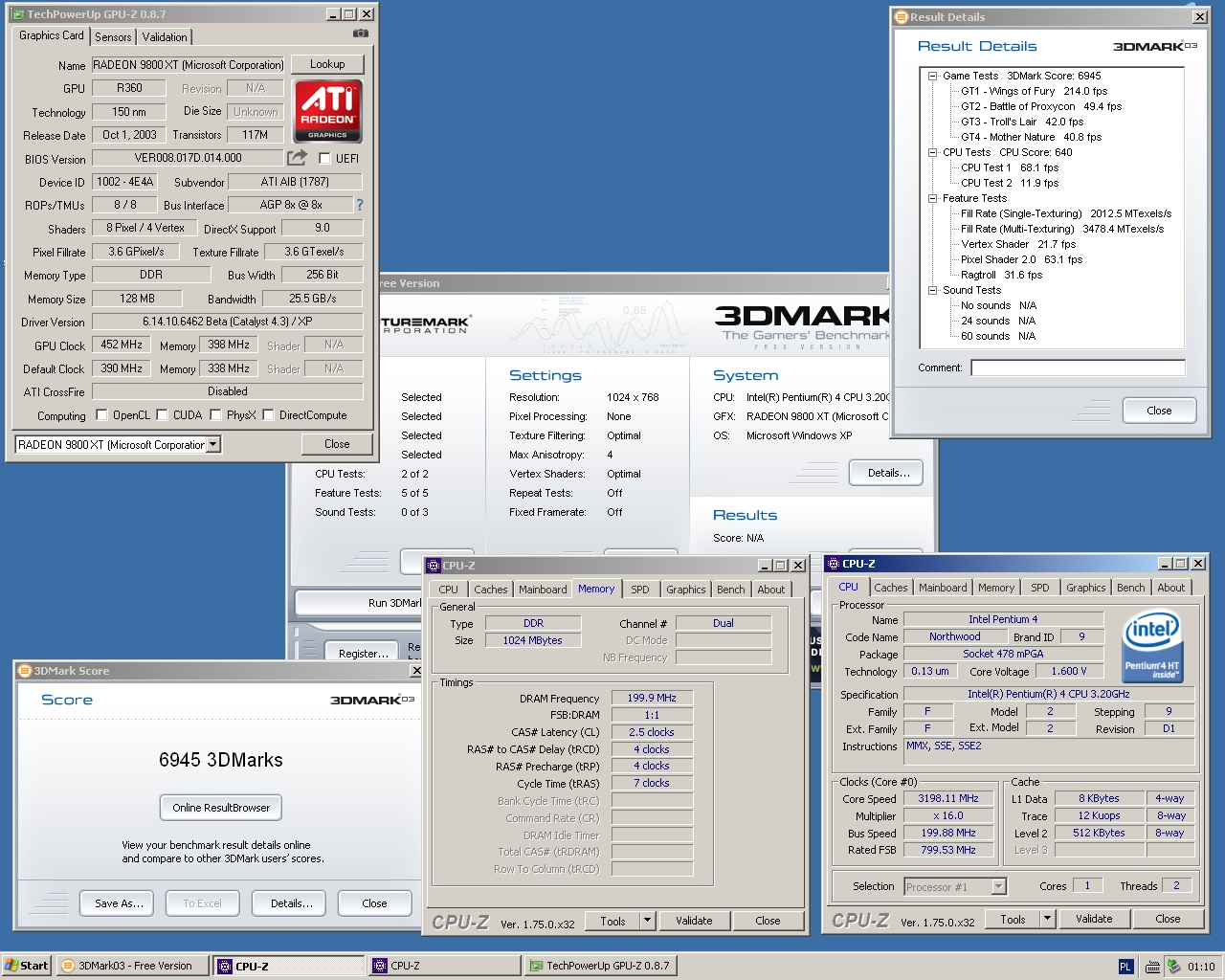The image size is (1225, 980).
Task: Click the Intel Pentium 4 HT logo
Action: [1152, 648]
